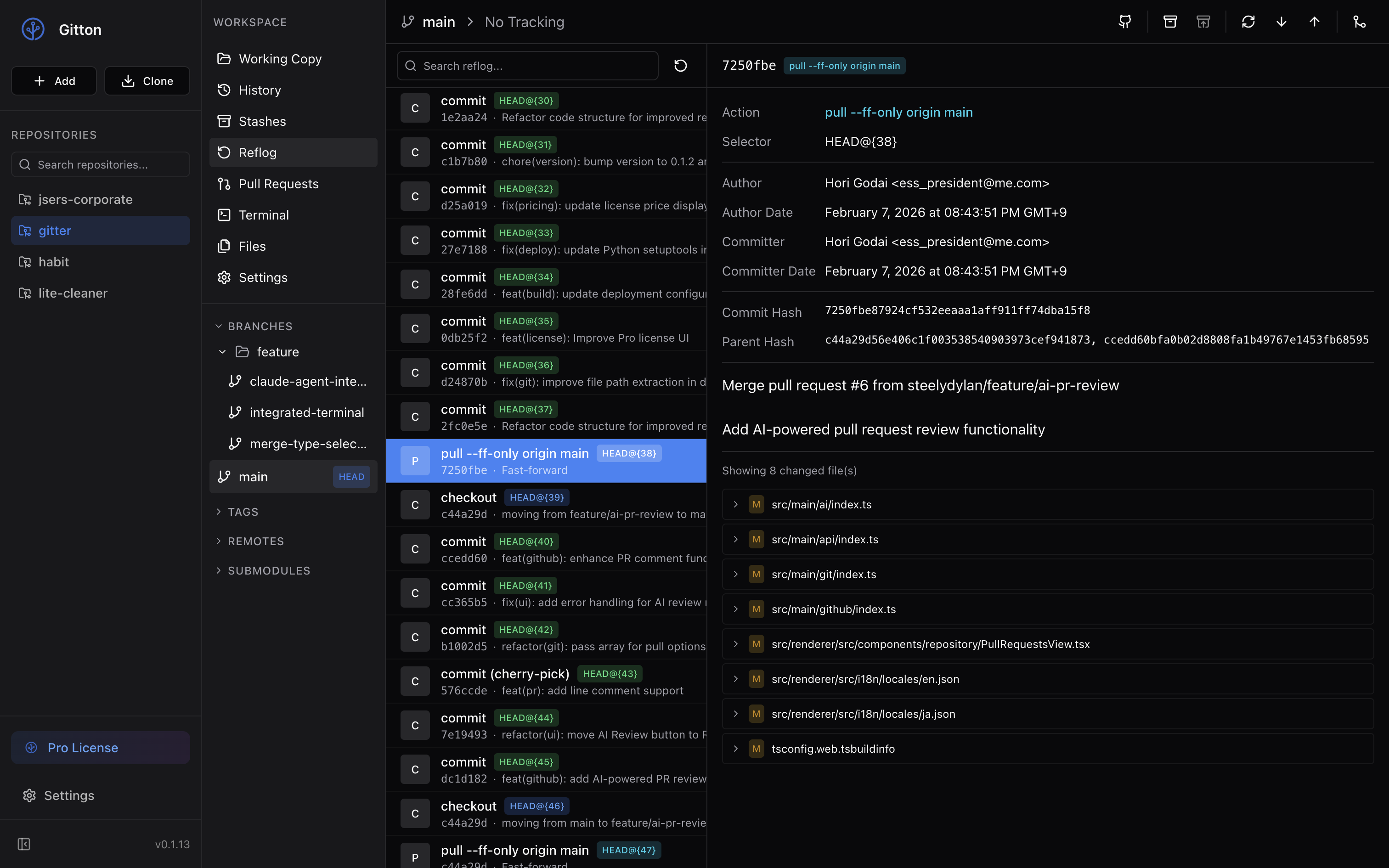The width and height of the screenshot is (1389, 868).
Task: Click the Clone button
Action: click(x=147, y=81)
